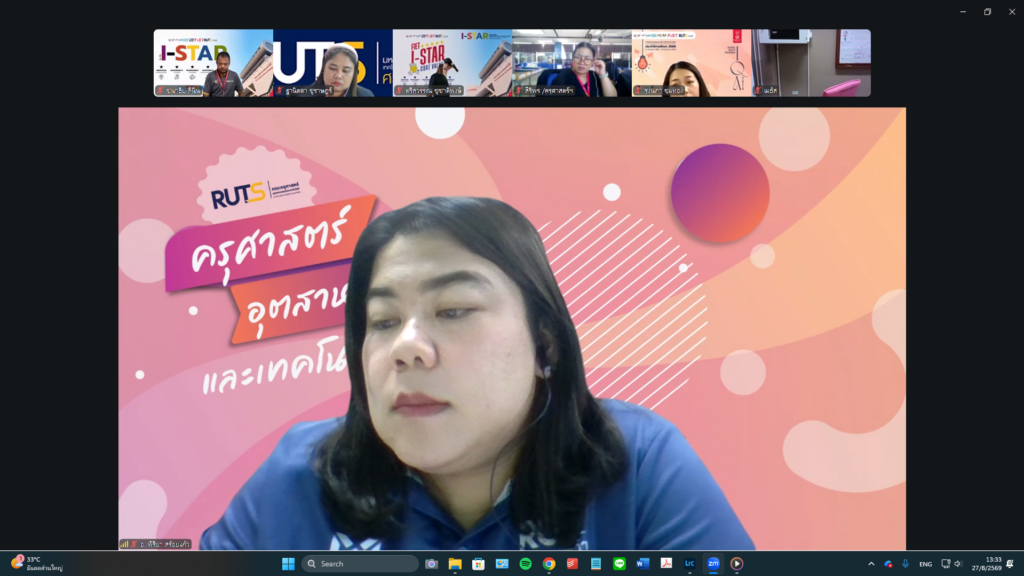Click the muted mic icon on sixth participant thumbnail
1024x576 pixels.
(758, 91)
